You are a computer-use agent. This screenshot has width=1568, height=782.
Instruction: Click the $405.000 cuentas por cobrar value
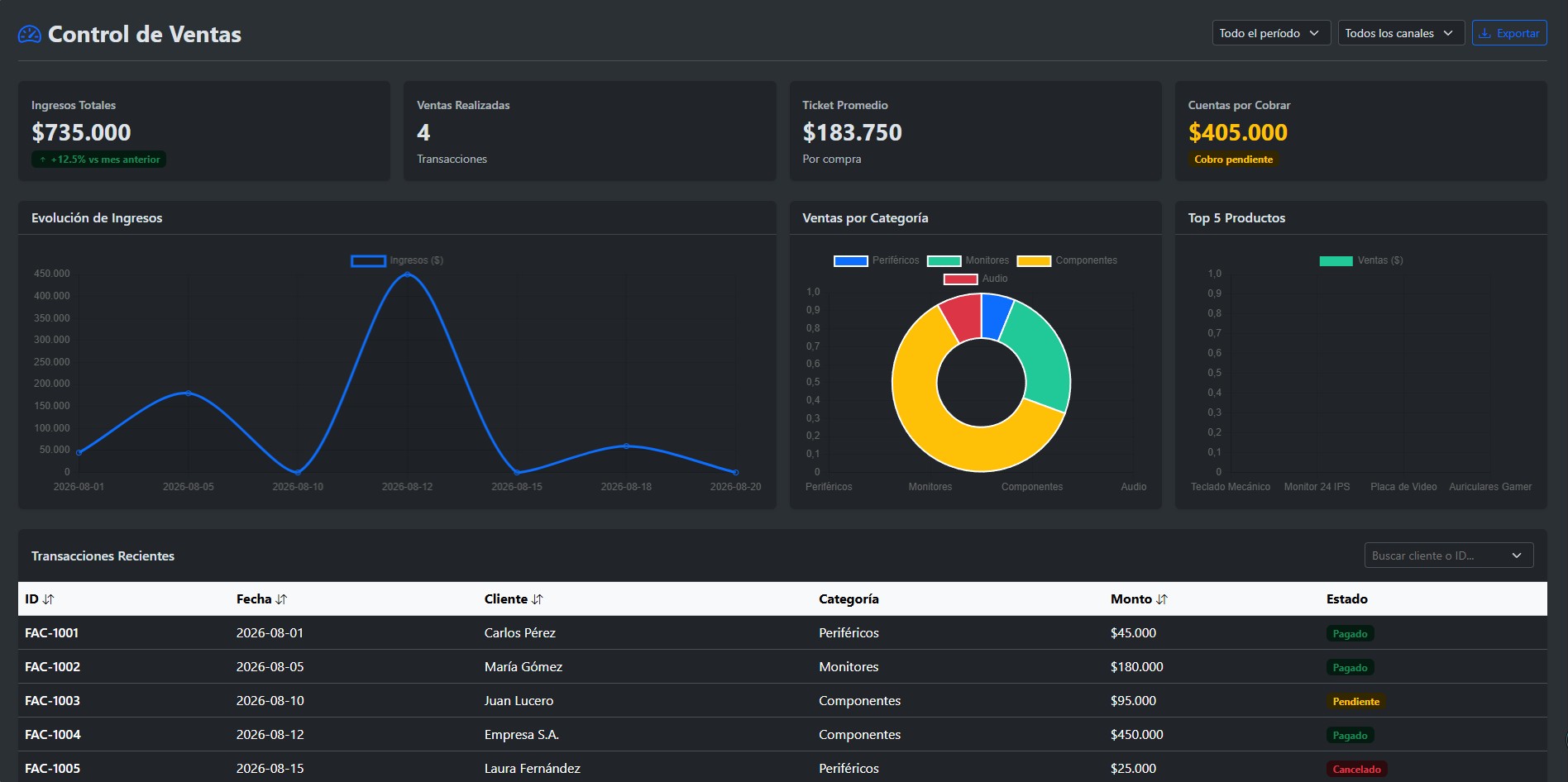click(1238, 132)
